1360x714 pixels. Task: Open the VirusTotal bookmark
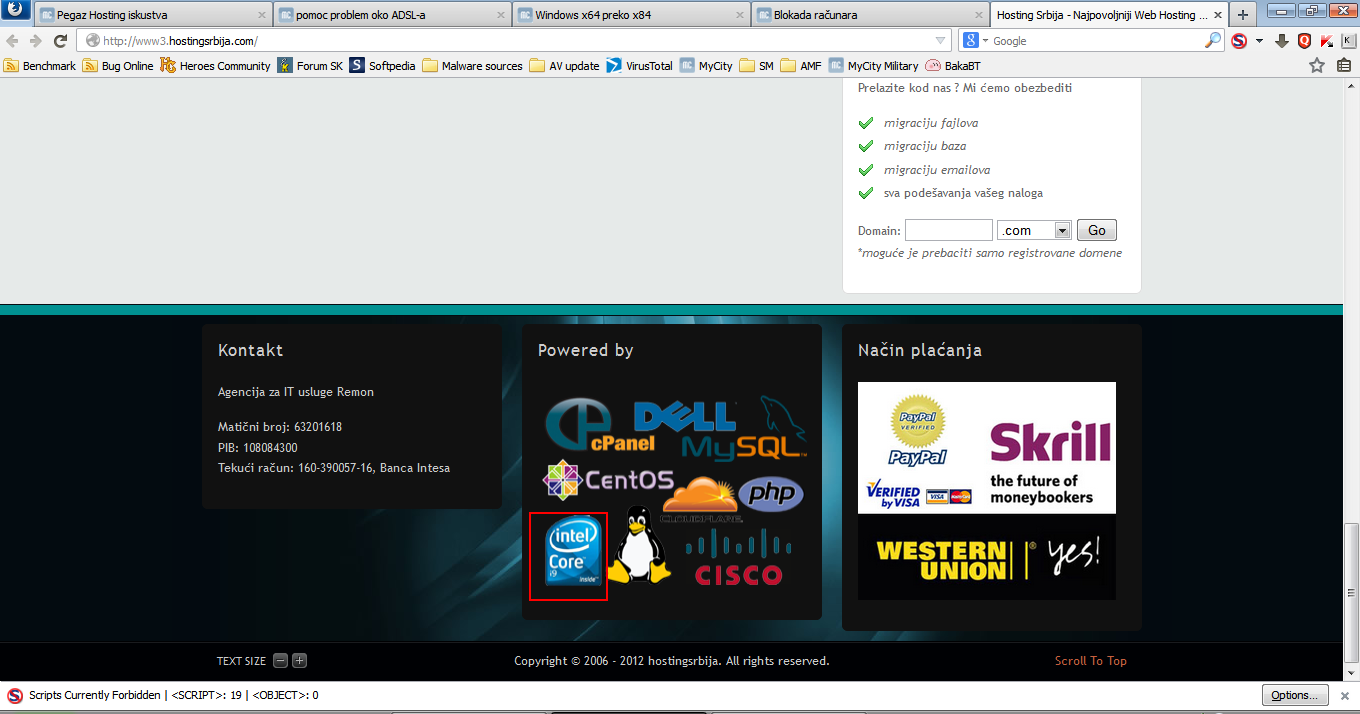639,65
